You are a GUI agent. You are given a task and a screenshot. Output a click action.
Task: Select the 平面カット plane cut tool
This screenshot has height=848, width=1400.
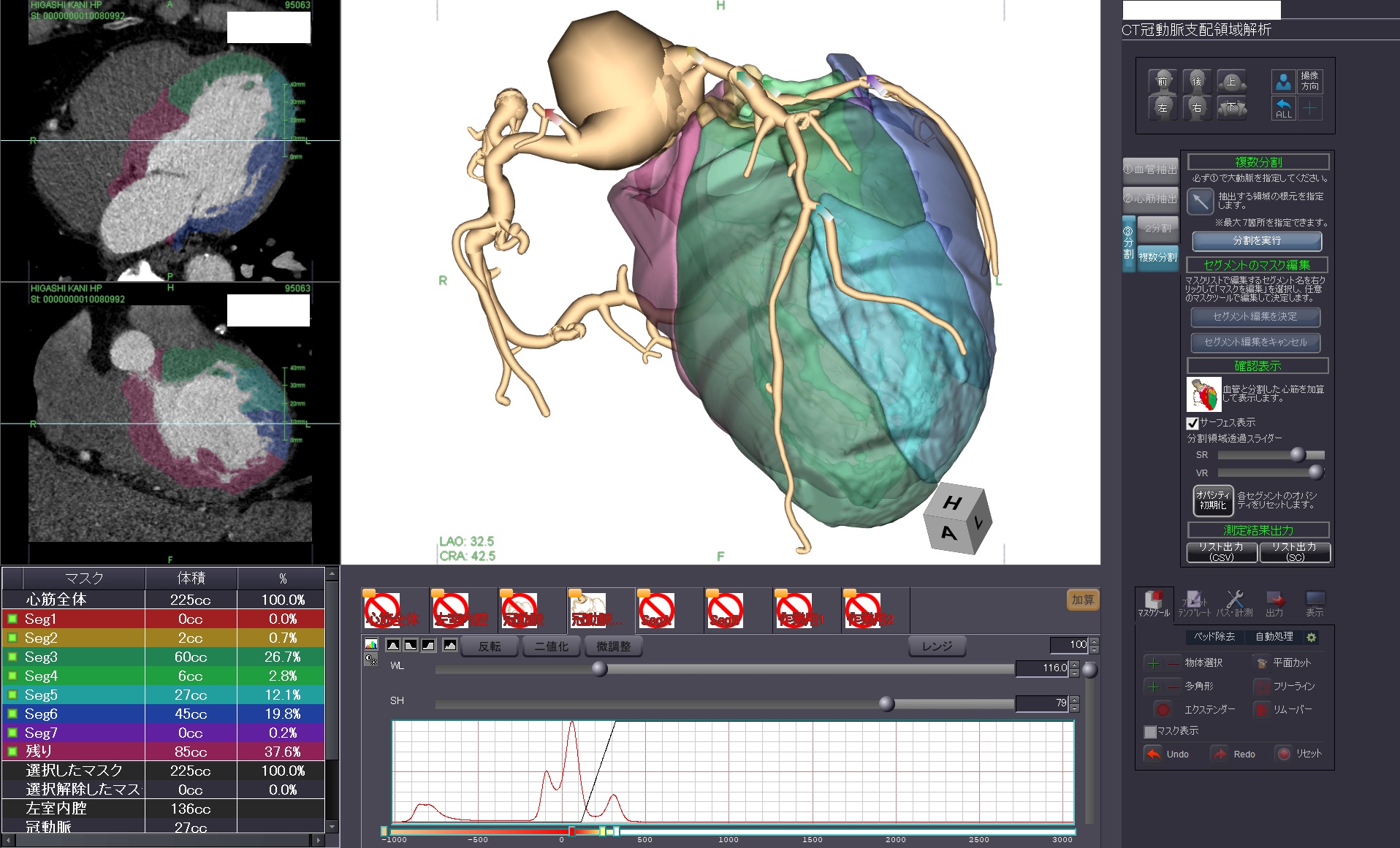1262,663
